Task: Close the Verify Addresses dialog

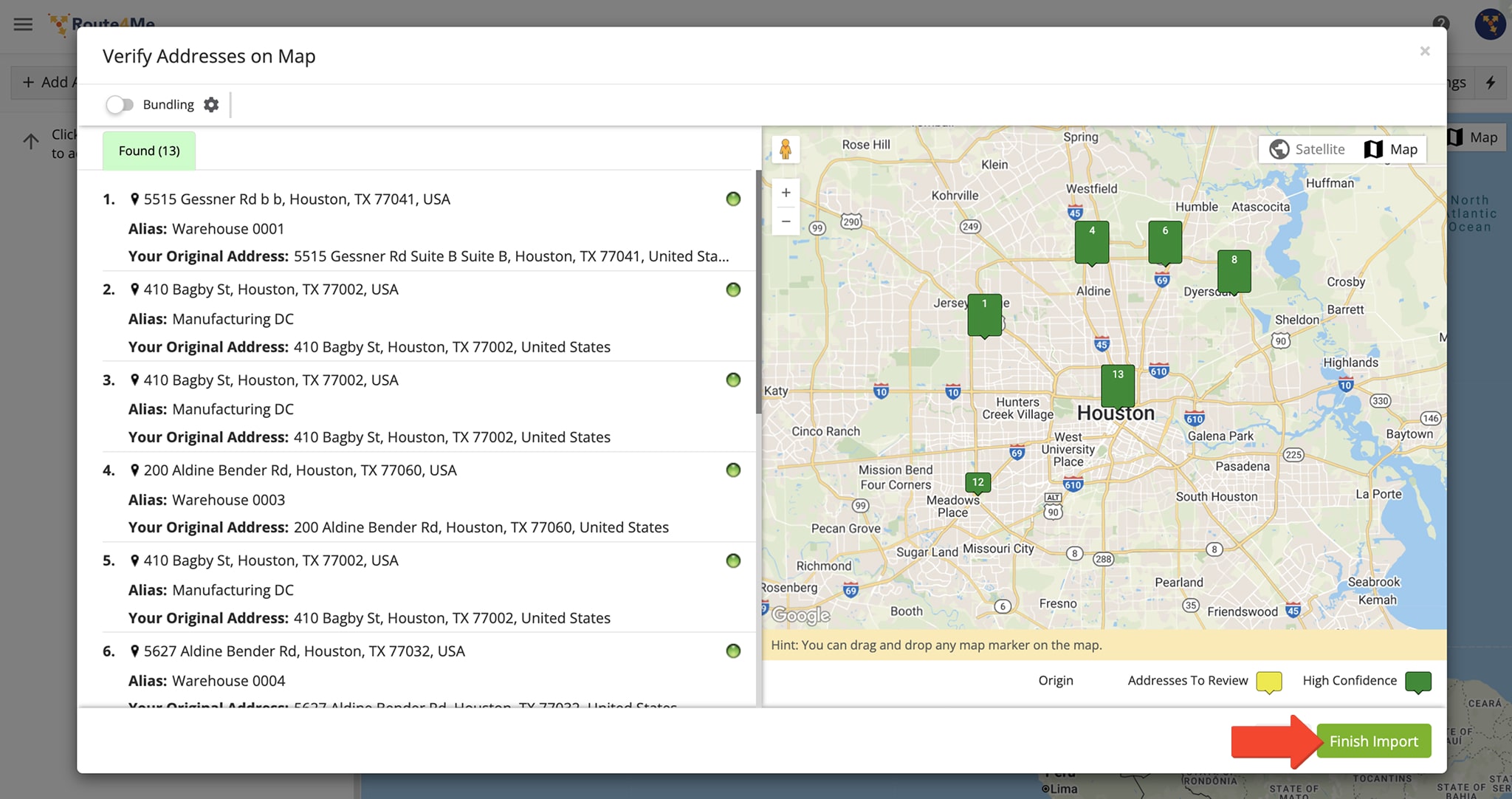Action: [x=1425, y=51]
